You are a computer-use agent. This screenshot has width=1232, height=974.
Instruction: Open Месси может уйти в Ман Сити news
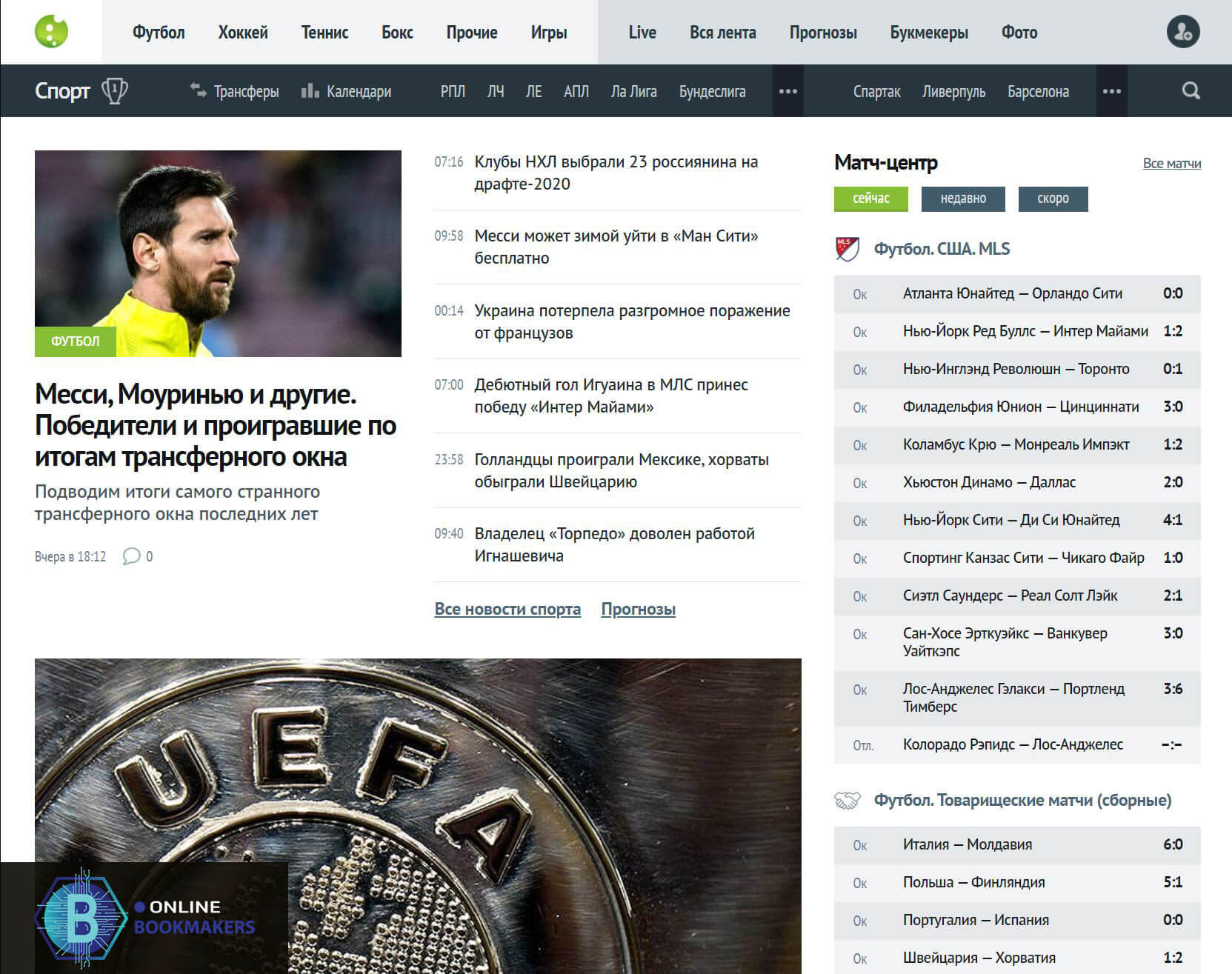coord(616,247)
